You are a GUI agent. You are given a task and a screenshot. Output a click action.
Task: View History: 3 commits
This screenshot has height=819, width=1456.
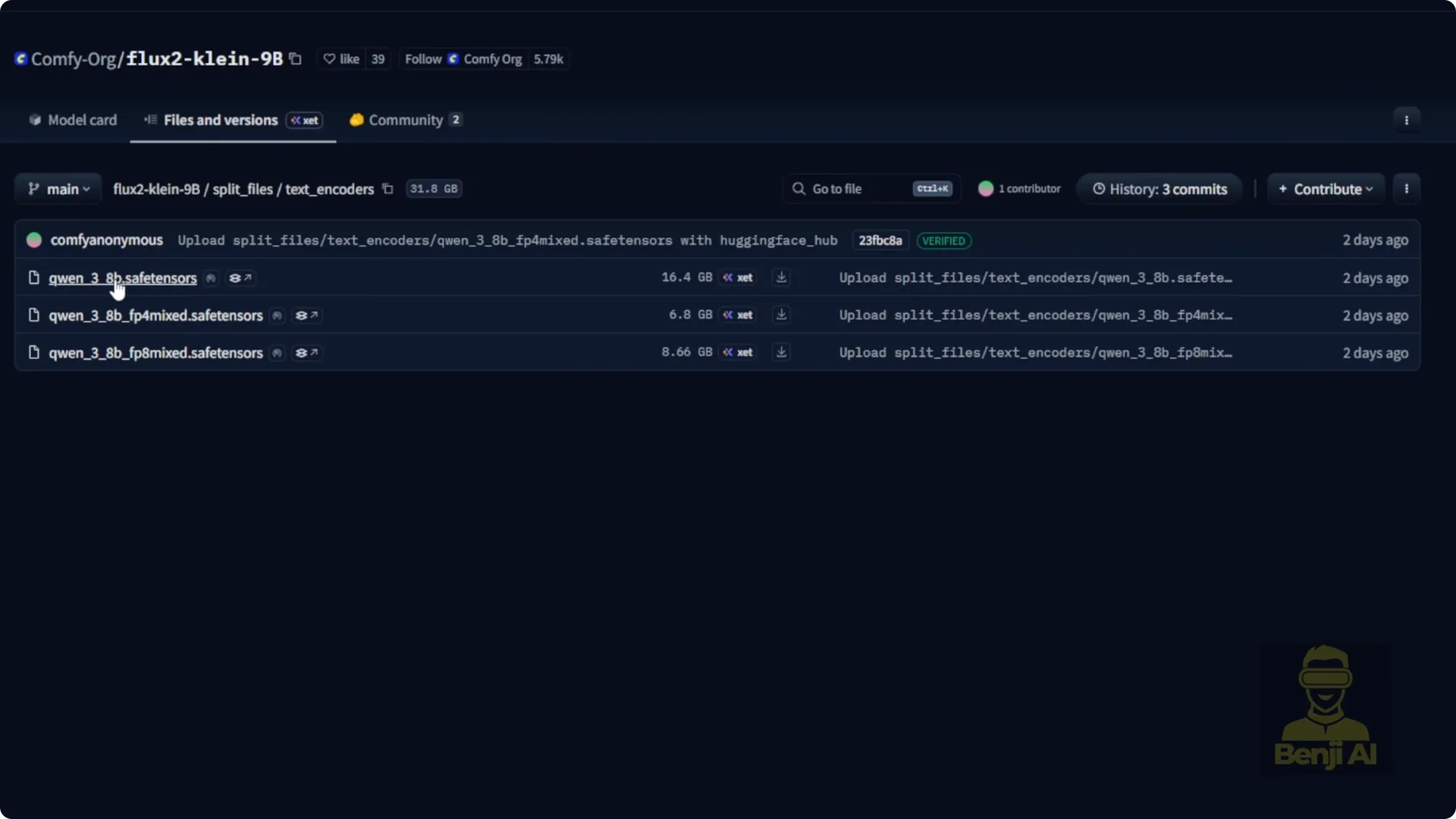[1159, 189]
